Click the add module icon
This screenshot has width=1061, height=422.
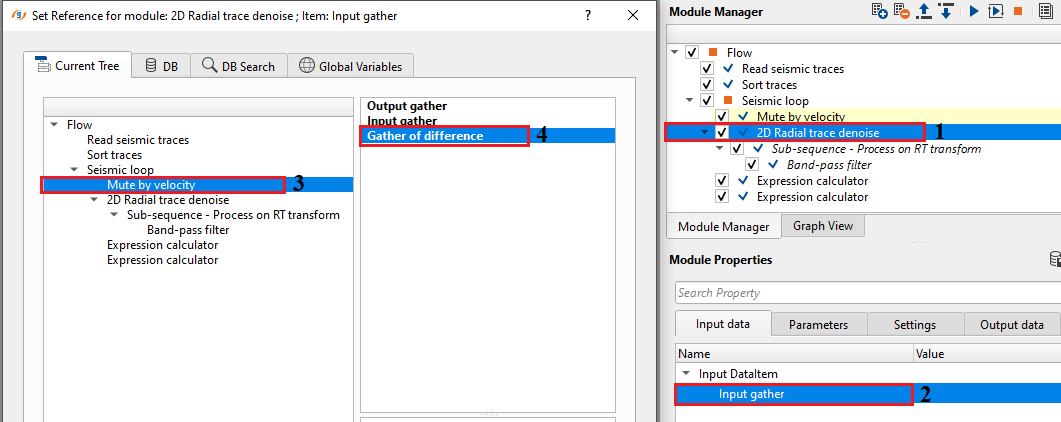(x=880, y=11)
